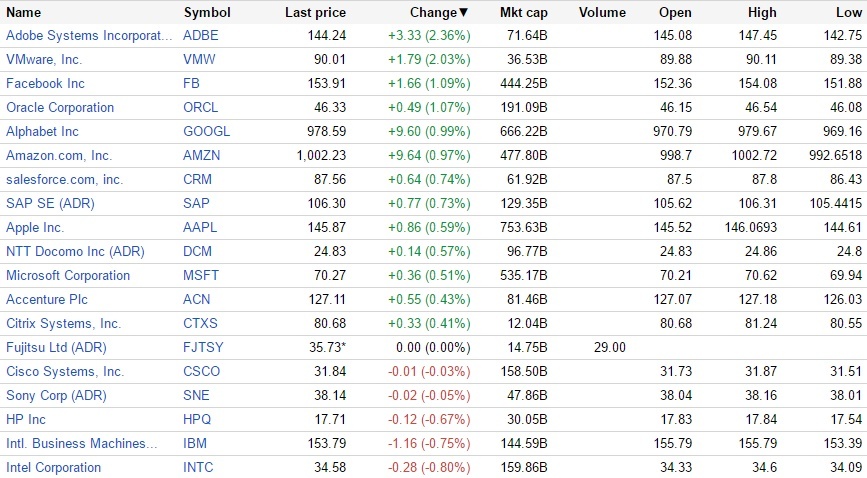Image resolution: width=867 pixels, height=478 pixels.
Task: Click the Cisco Systems, Inc. link
Action: (x=65, y=371)
